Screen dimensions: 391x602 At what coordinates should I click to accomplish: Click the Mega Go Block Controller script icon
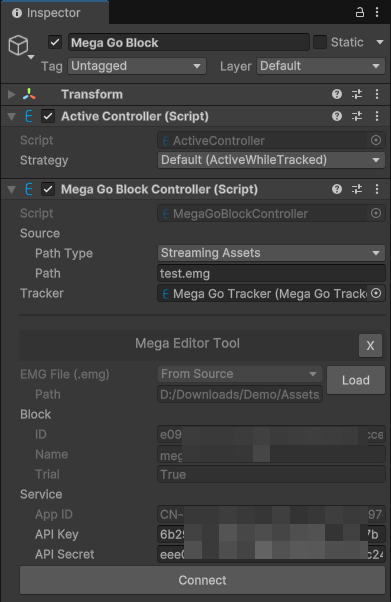(x=29, y=189)
